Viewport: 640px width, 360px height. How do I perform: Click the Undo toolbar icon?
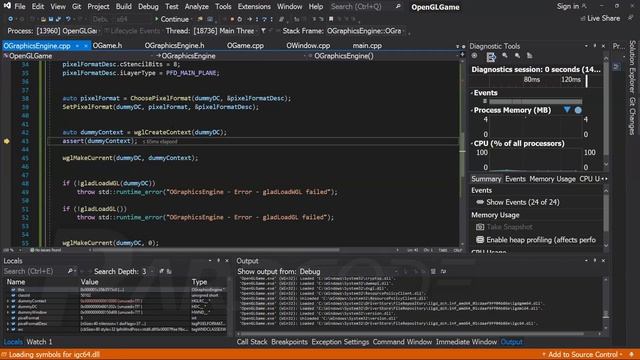coord(68,19)
